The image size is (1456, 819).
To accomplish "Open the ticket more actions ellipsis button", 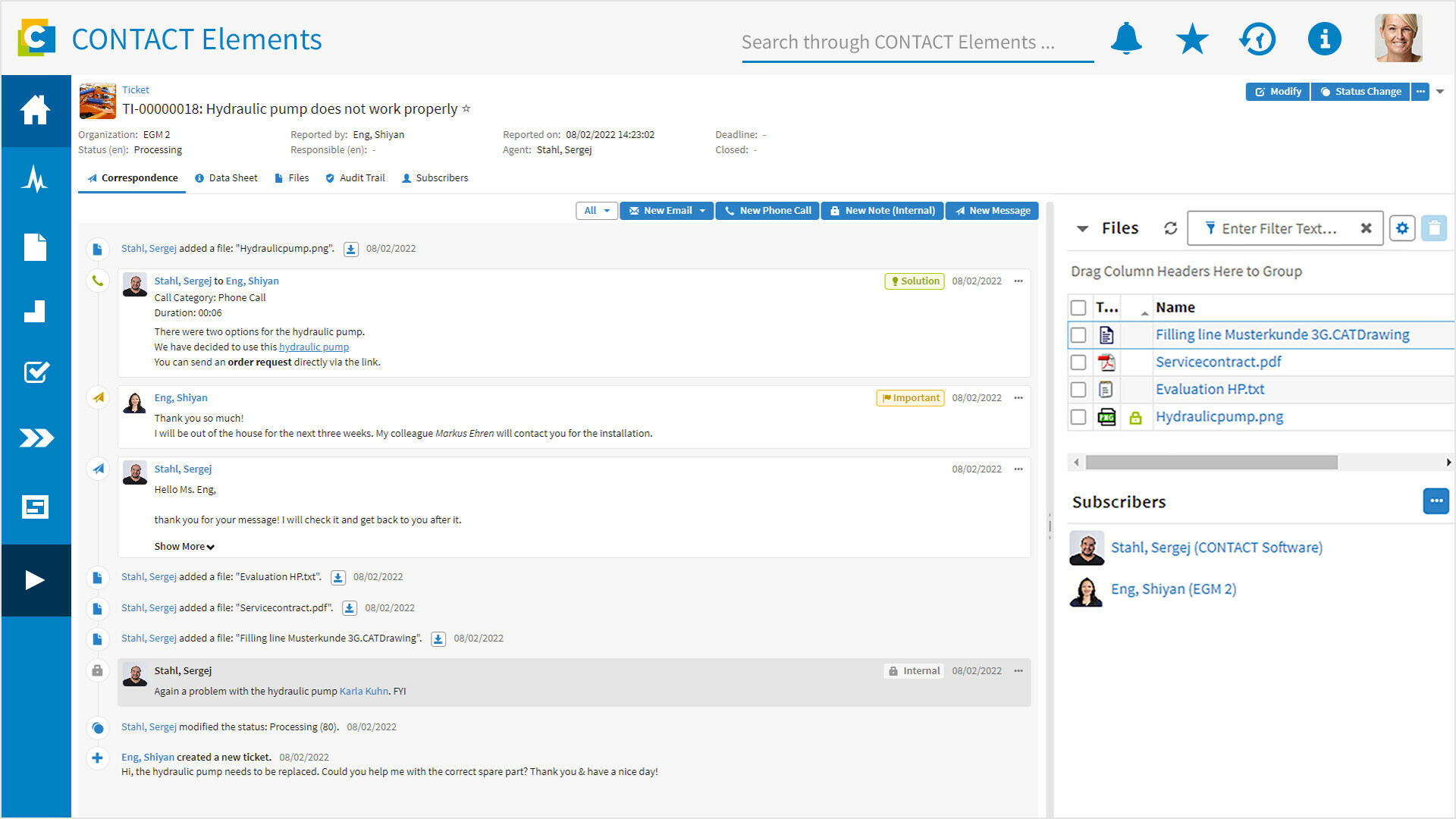I will (x=1420, y=92).
